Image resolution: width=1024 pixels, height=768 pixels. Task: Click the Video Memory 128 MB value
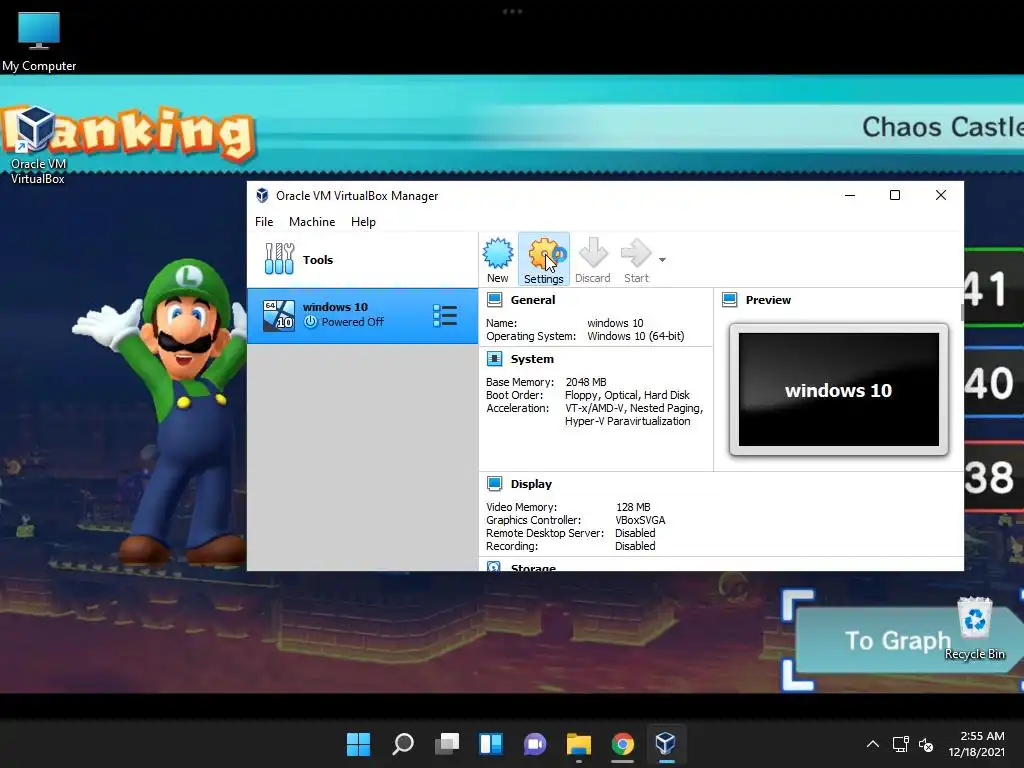click(x=633, y=507)
